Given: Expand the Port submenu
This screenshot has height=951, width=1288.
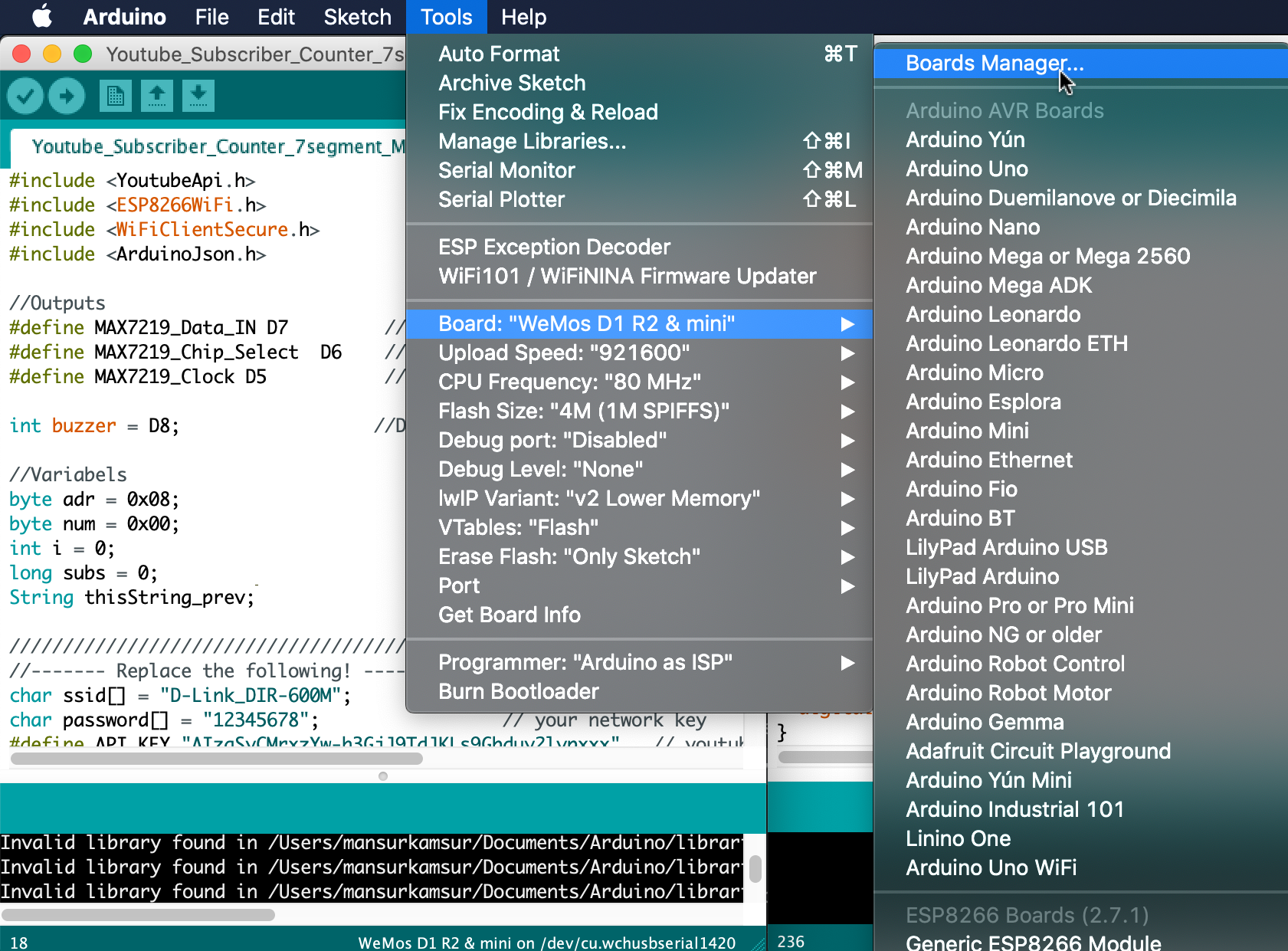Looking at the screenshot, I should point(459,585).
